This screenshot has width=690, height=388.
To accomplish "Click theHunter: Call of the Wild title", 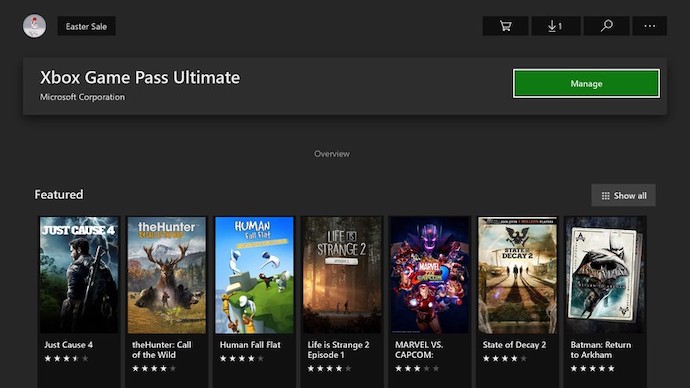I will pos(161,350).
